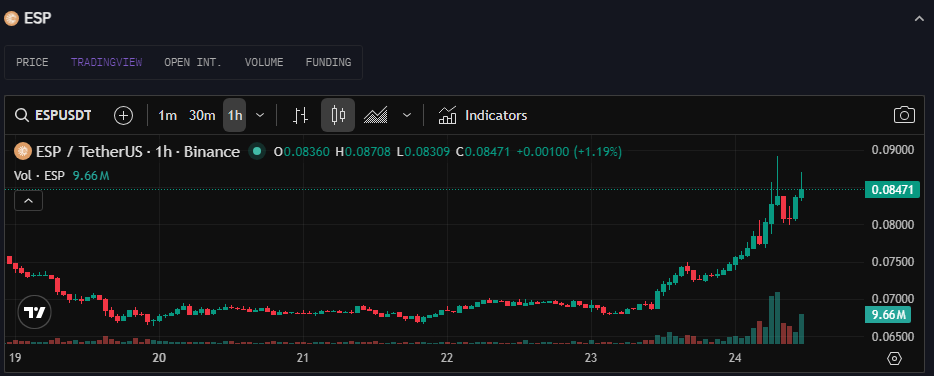
Task: Select the 1h timeframe
Action: pyautogui.click(x=235, y=115)
